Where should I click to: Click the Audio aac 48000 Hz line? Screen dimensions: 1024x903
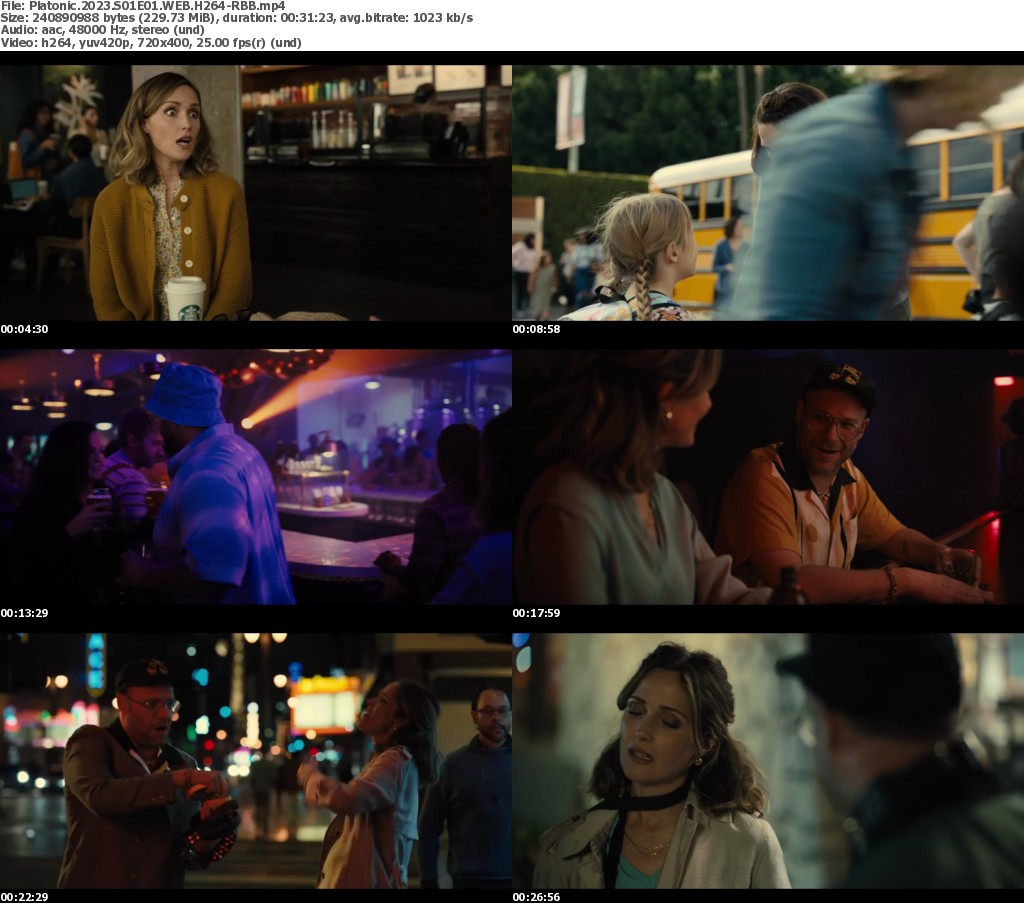tap(103, 30)
